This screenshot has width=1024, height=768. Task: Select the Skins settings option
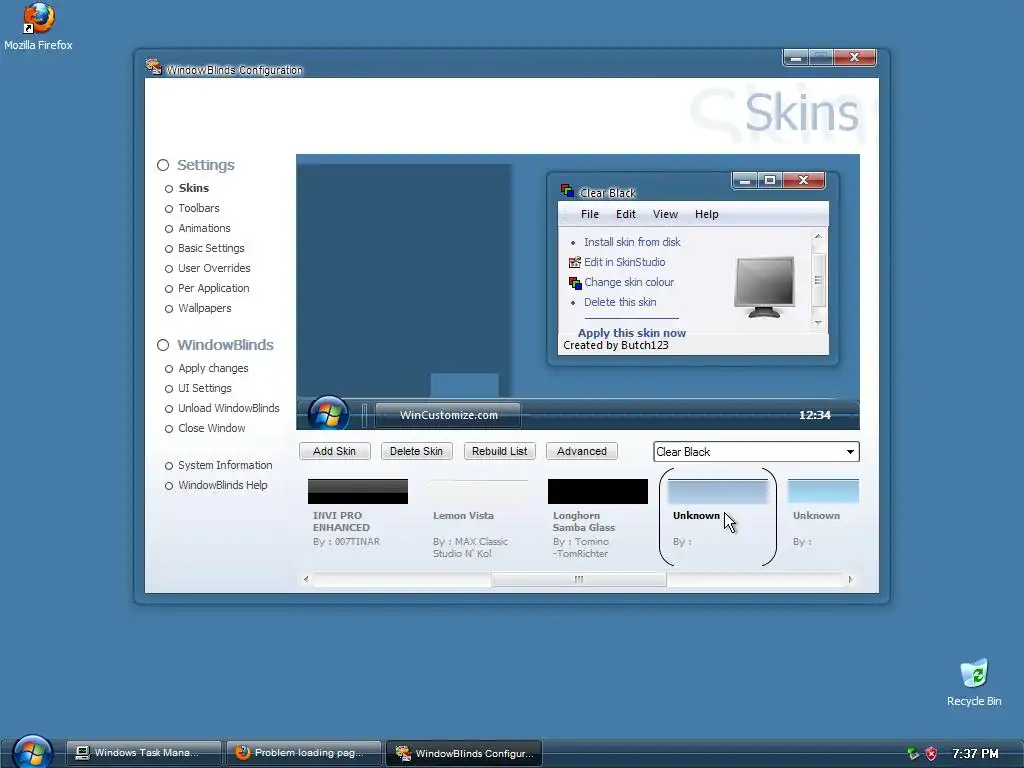pyautogui.click(x=187, y=188)
